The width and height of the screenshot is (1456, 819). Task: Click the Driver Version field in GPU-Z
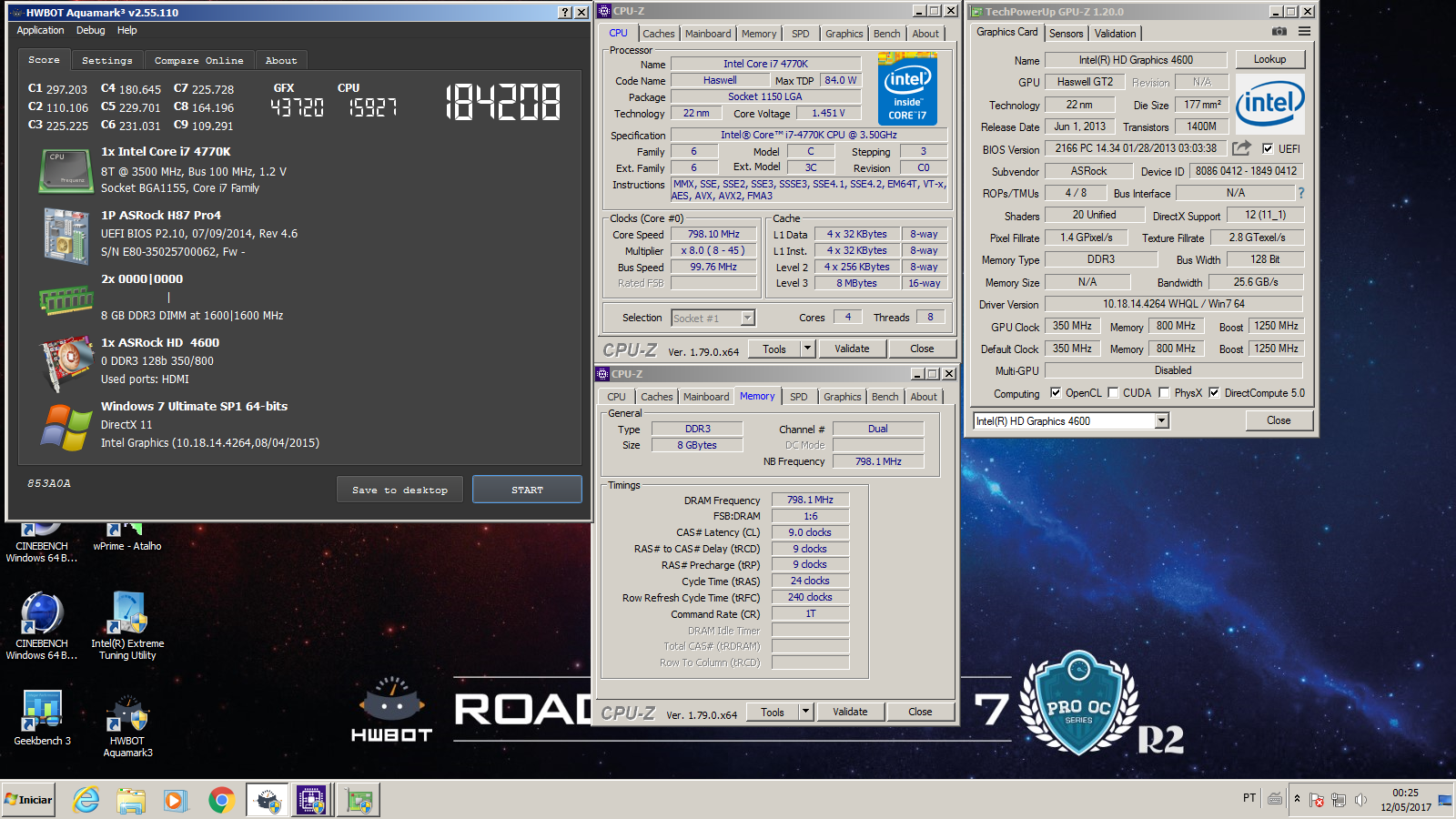1174,304
